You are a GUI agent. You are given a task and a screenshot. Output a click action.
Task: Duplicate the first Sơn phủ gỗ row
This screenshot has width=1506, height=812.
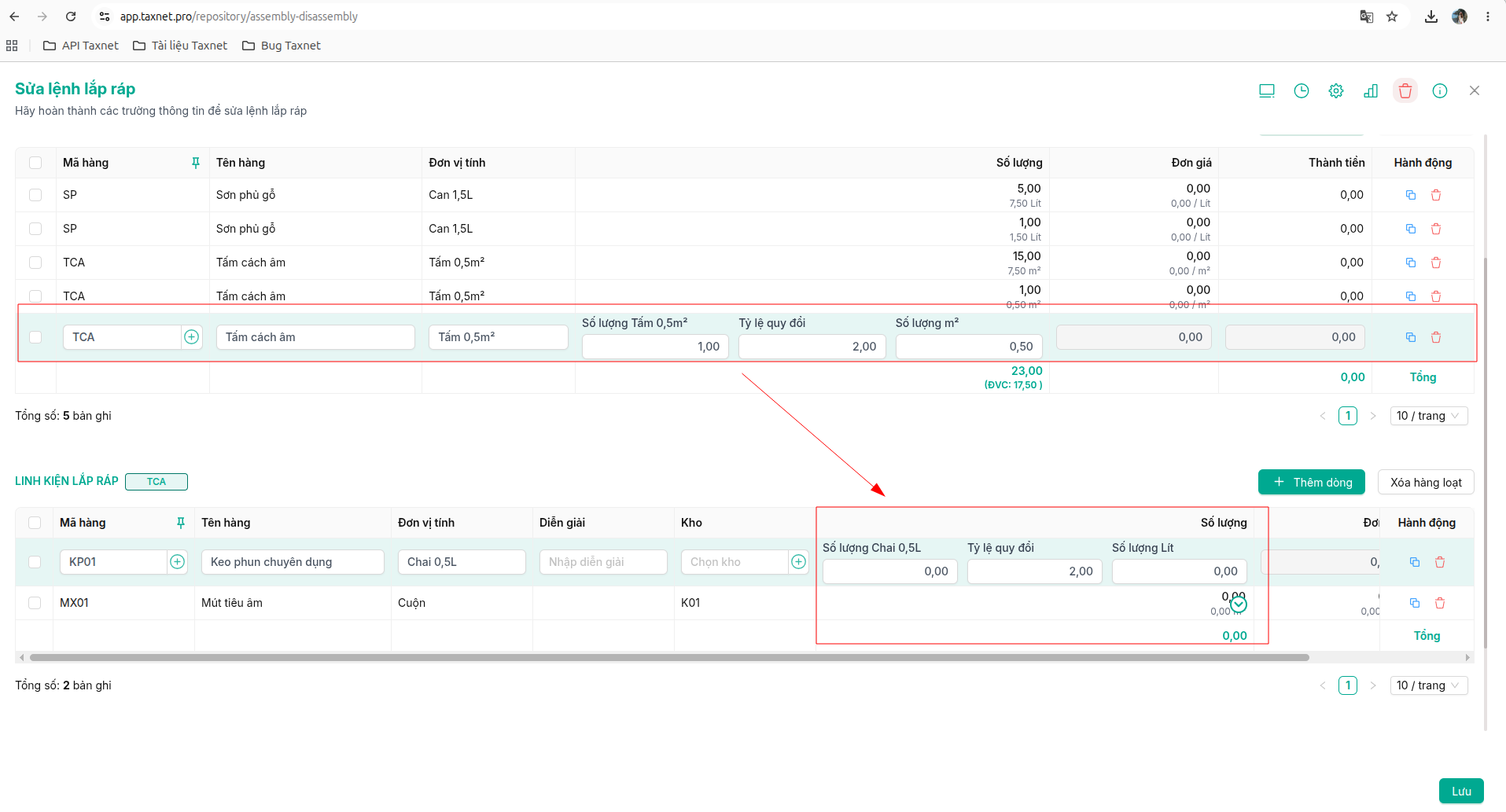coord(1410,195)
